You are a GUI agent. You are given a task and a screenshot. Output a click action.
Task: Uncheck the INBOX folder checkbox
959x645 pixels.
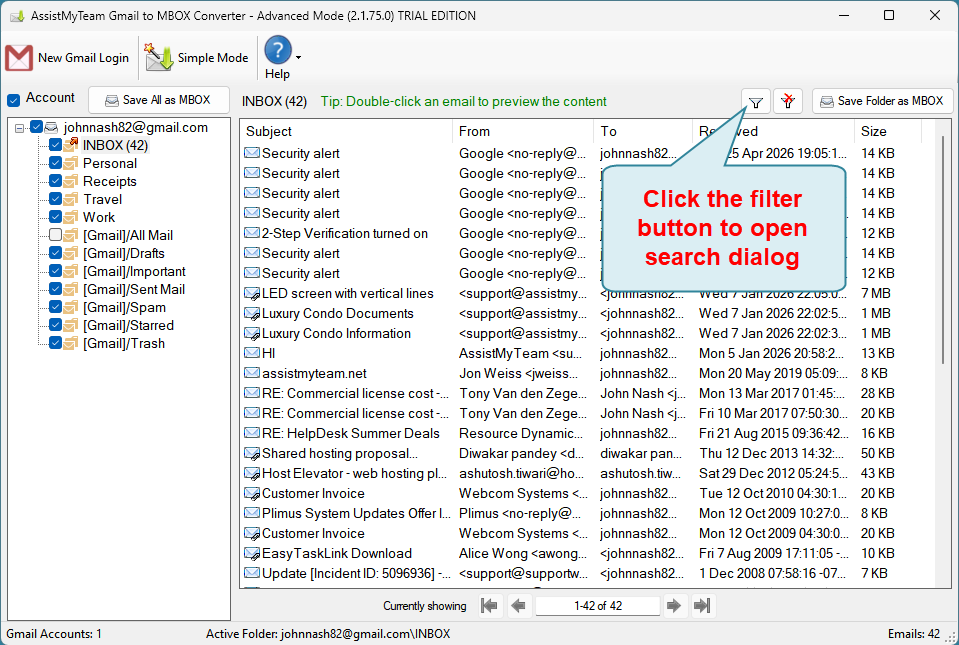pyautogui.click(x=56, y=146)
